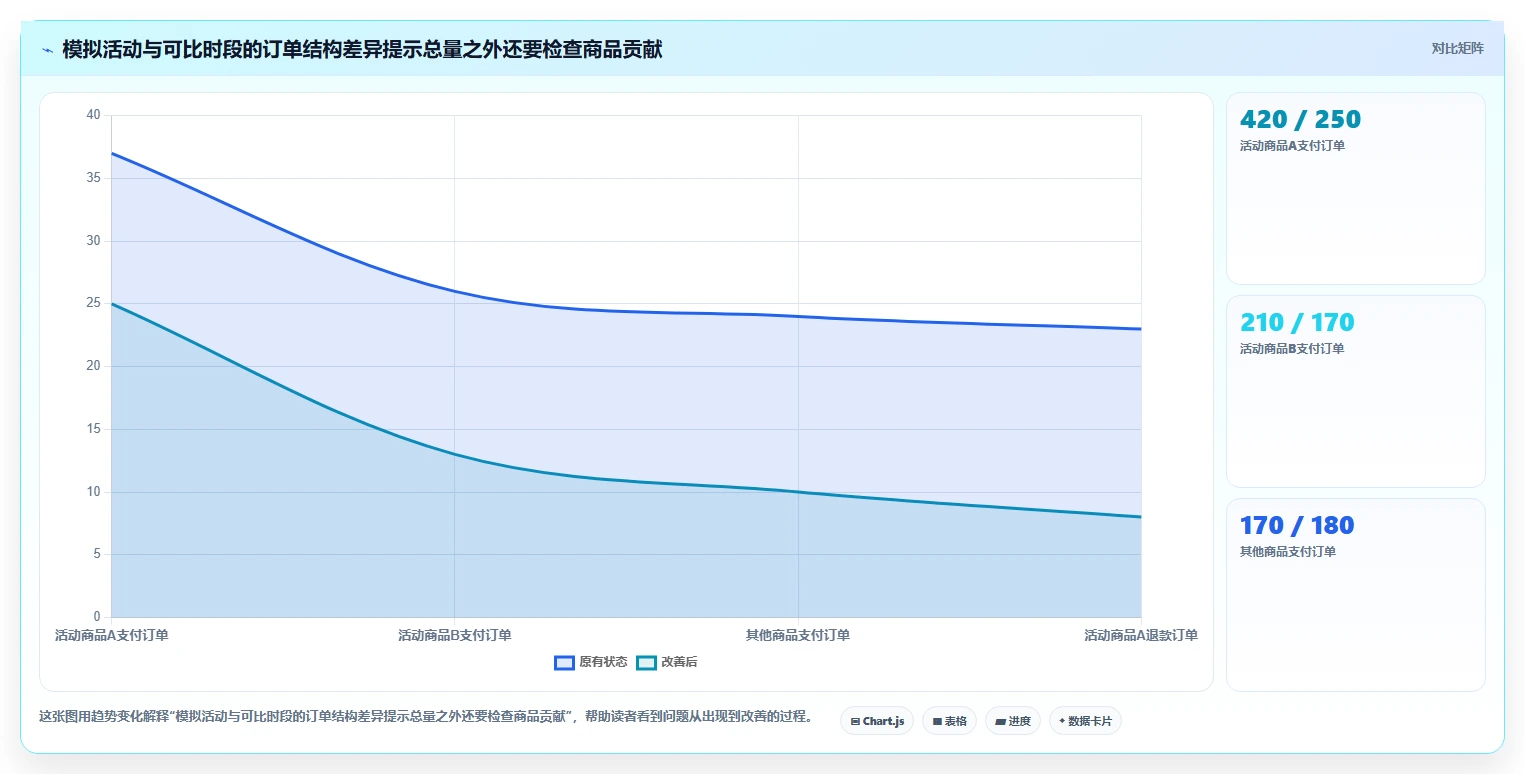Image resolution: width=1525 pixels, height=774 pixels.
Task: Open the 210 / 170 data card
Action: [x=1355, y=391]
